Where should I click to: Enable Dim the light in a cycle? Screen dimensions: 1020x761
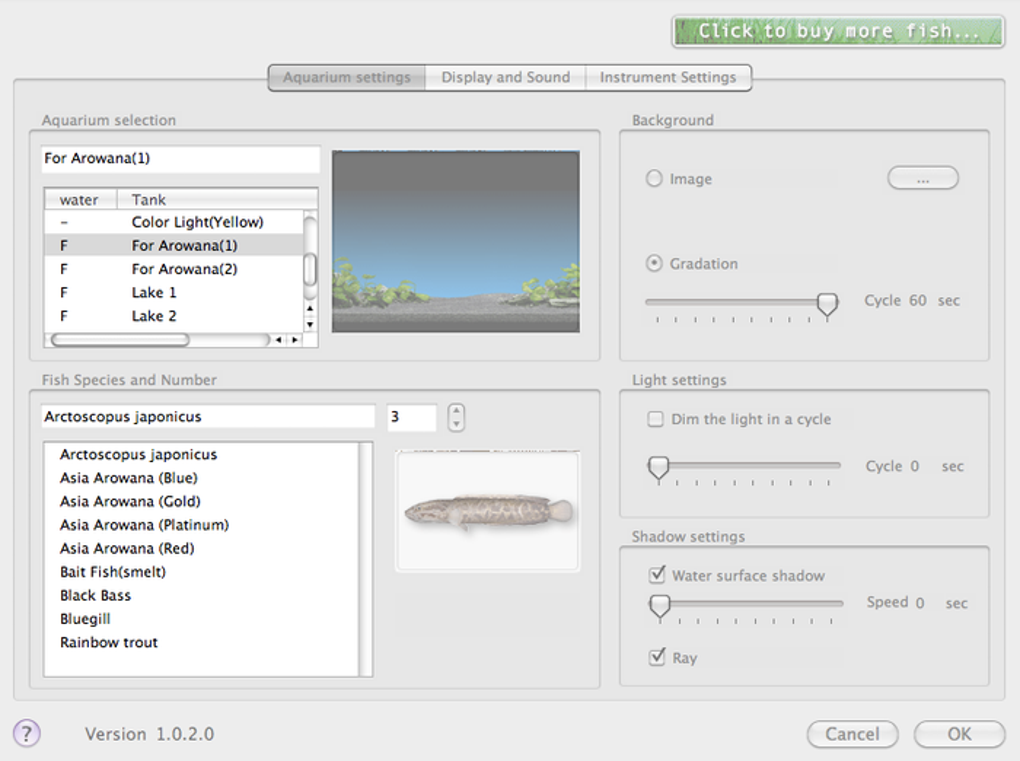click(x=655, y=419)
